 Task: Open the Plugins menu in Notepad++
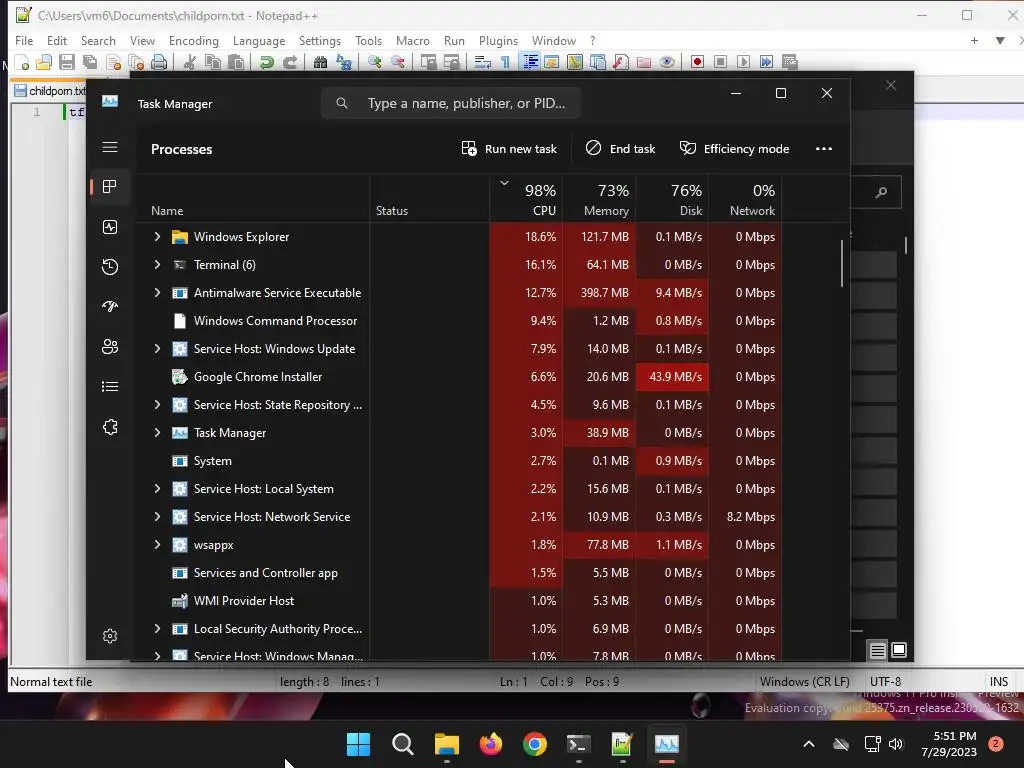point(498,40)
